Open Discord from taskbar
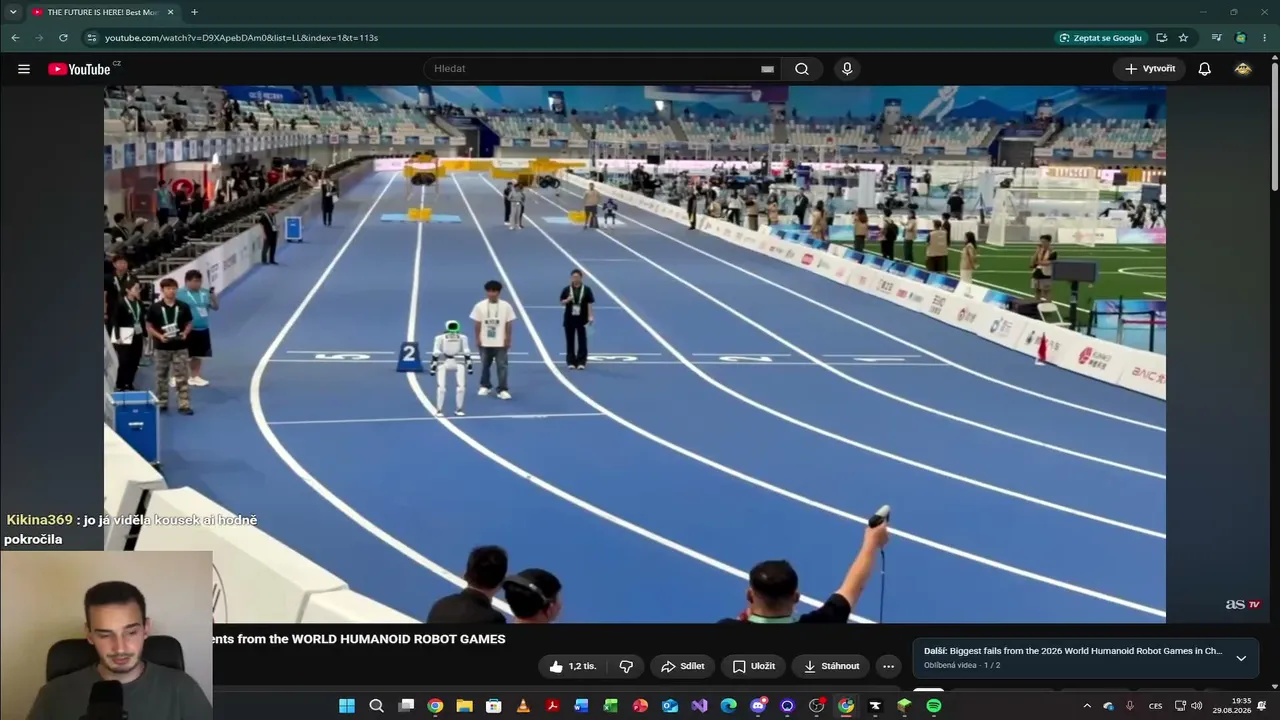Screen dimensions: 1280x720 pos(757,706)
